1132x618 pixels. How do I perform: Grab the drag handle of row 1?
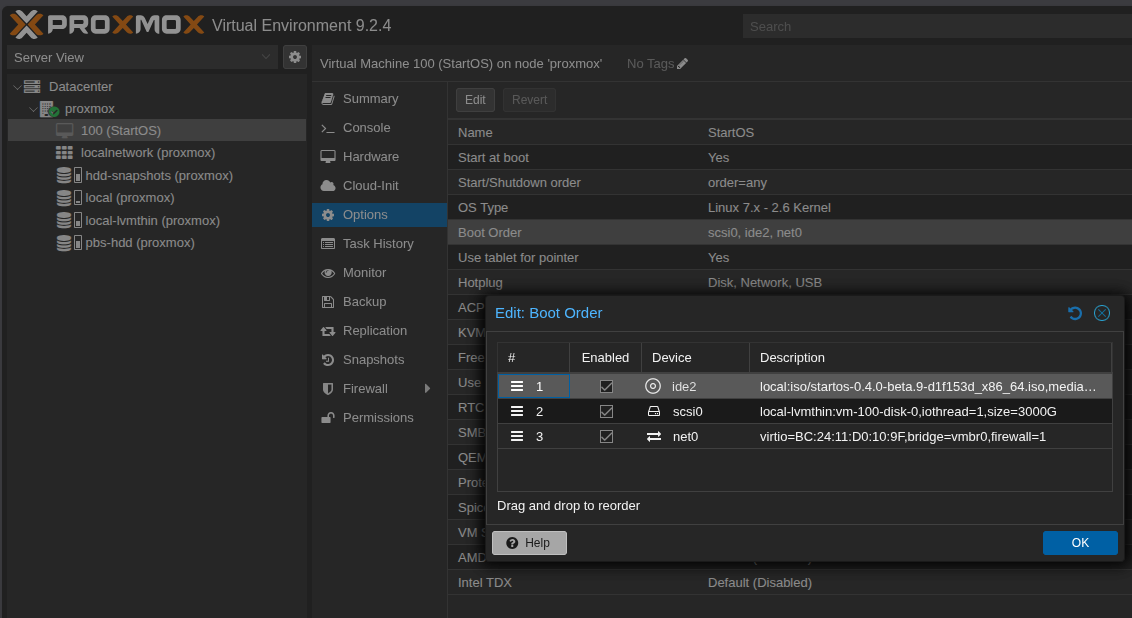click(x=517, y=386)
